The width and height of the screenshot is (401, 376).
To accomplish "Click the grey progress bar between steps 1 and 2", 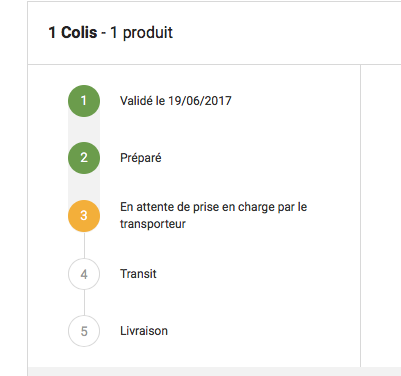I will click(x=84, y=129).
